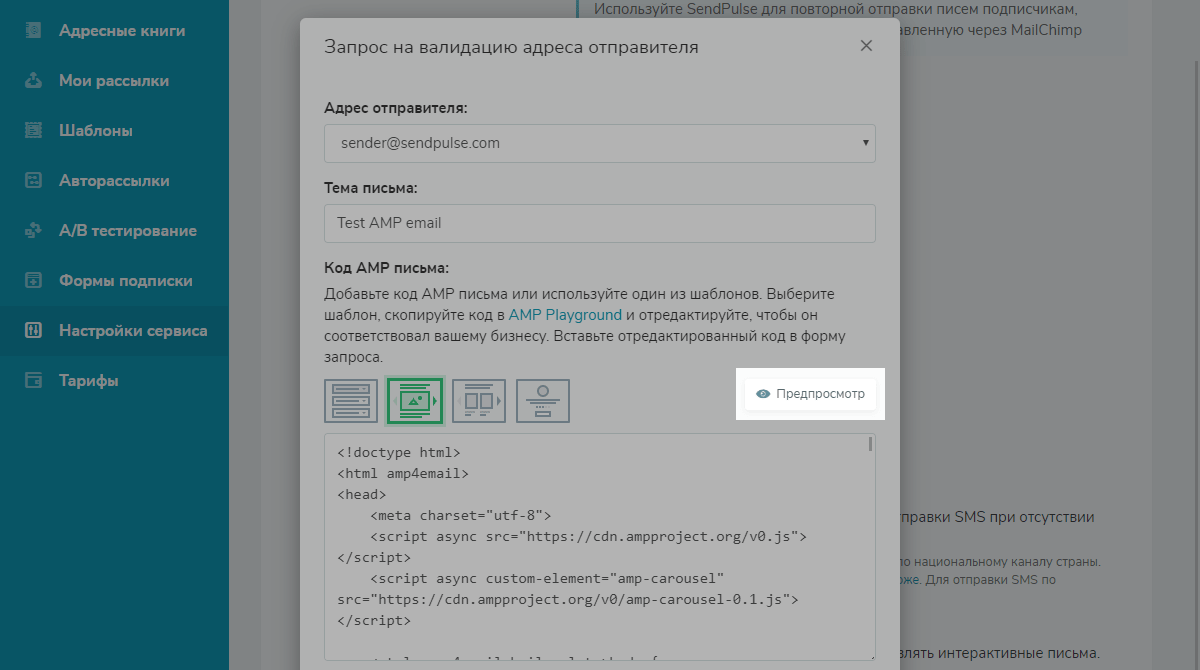Screen dimensions: 1200x670
Task: Close the sender validation request dialog
Action: click(x=866, y=46)
